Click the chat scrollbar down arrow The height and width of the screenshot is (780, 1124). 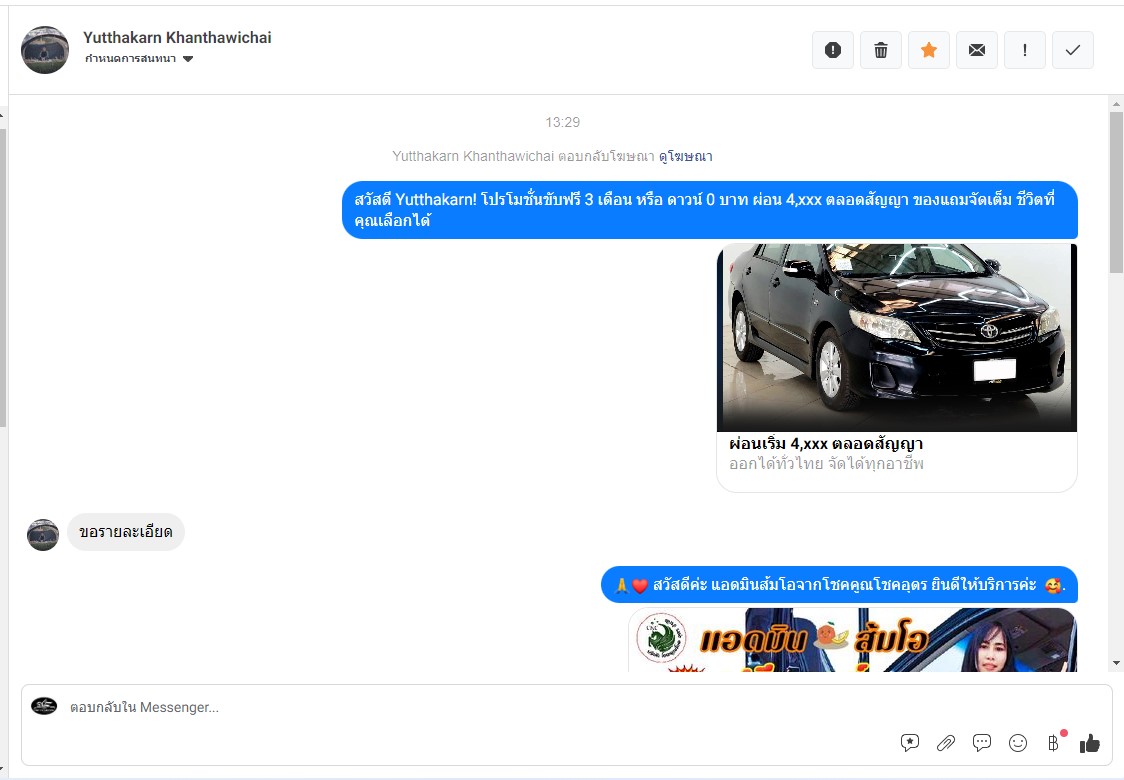coord(1116,663)
